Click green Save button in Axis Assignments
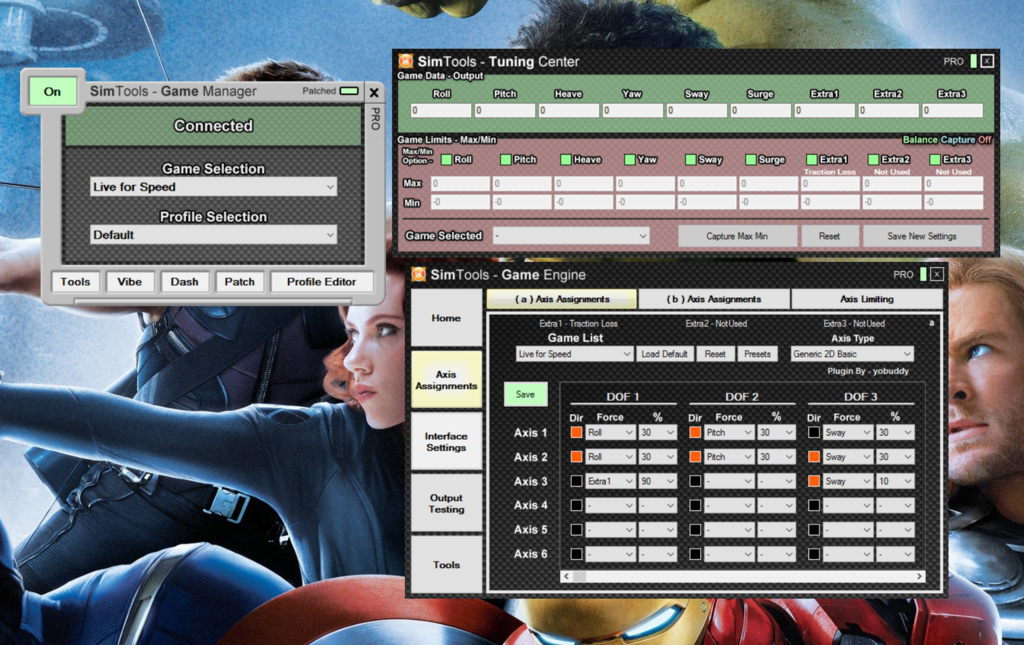This screenshot has width=1024, height=645. (x=525, y=394)
